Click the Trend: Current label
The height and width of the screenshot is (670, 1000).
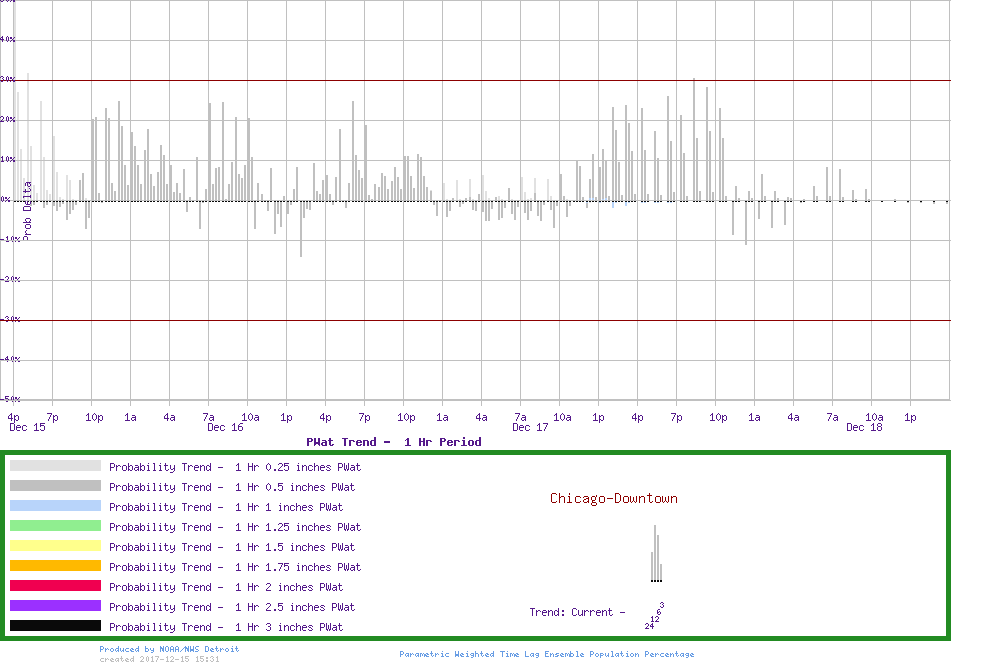(x=577, y=612)
